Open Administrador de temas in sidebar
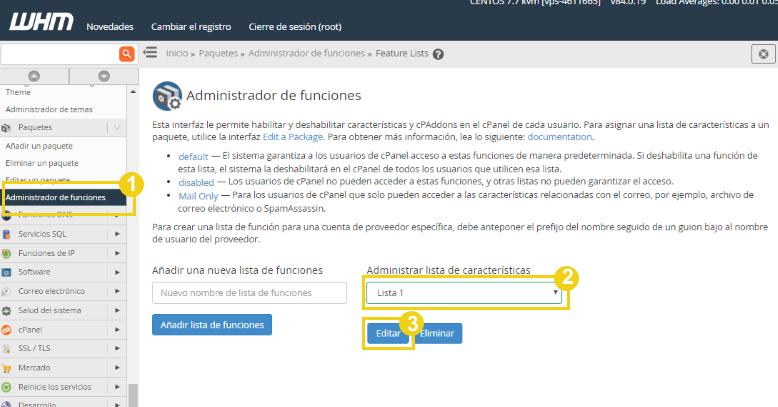This screenshot has width=778, height=407. pos(49,109)
